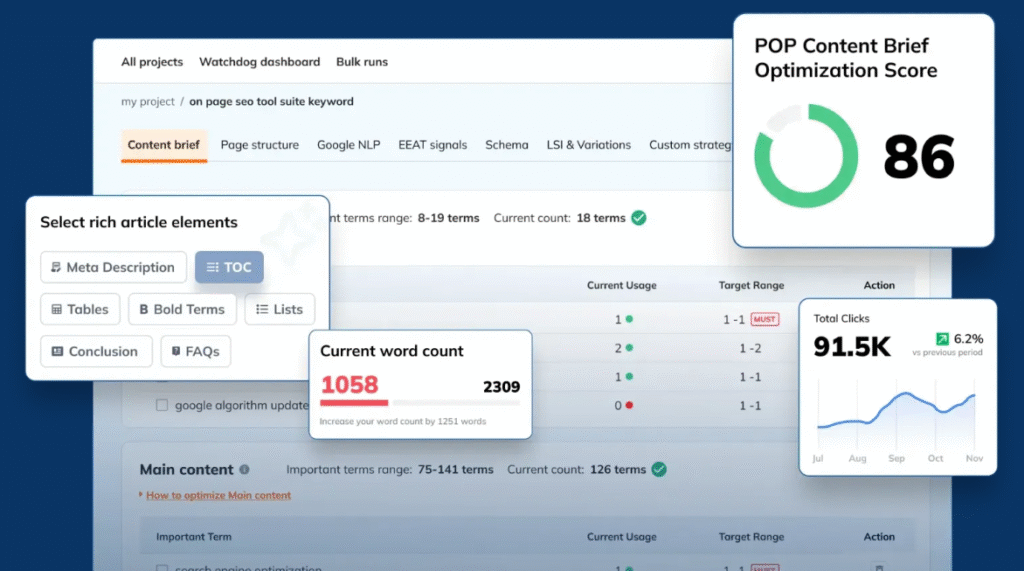Image resolution: width=1024 pixels, height=571 pixels.
Task: Click the my project breadcrumb link
Action: (147, 102)
